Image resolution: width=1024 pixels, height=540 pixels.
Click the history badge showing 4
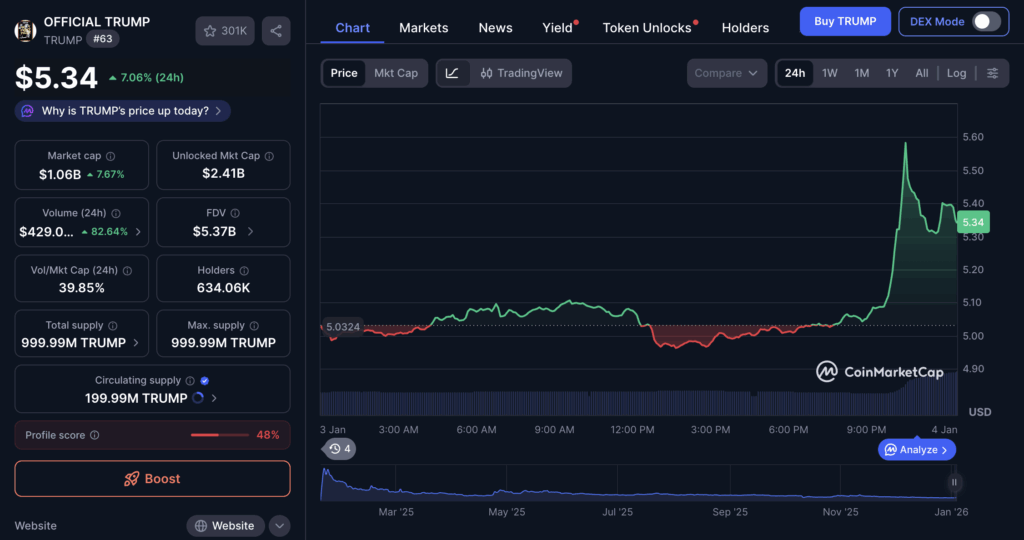coord(340,449)
